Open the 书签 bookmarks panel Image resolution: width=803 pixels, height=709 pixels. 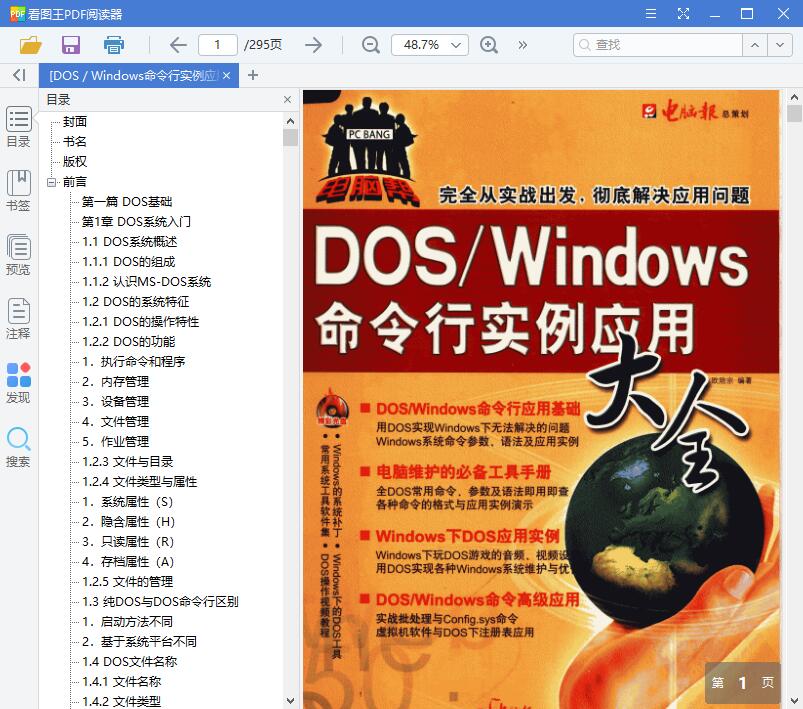click(18, 191)
